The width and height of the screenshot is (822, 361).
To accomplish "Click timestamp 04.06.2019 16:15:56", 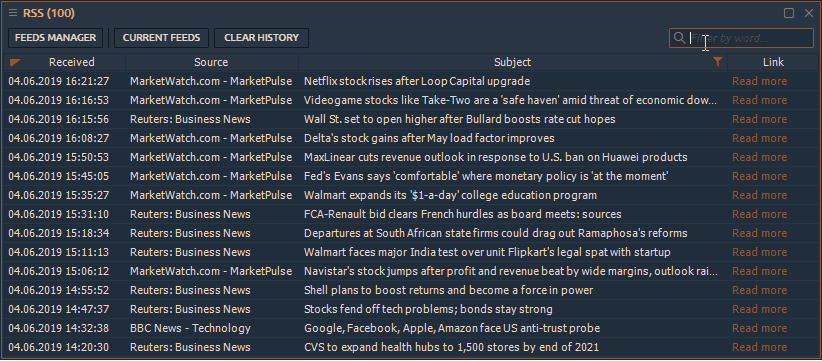I will click(59, 119).
